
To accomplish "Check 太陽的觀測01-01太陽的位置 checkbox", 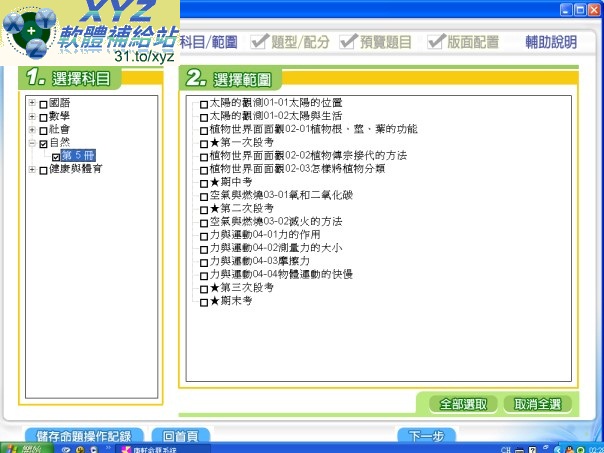I will click(204, 104).
